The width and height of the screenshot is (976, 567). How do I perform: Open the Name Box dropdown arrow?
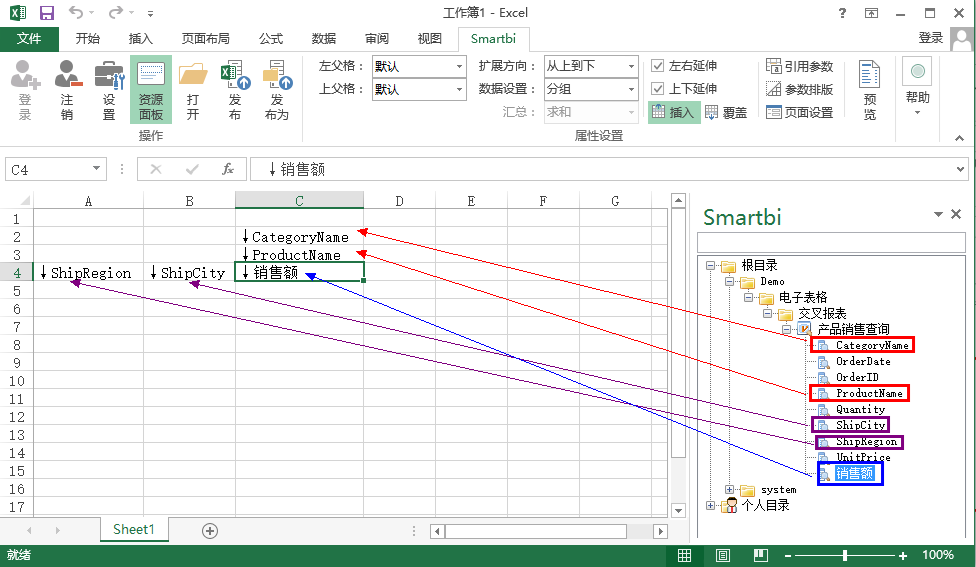pos(96,169)
